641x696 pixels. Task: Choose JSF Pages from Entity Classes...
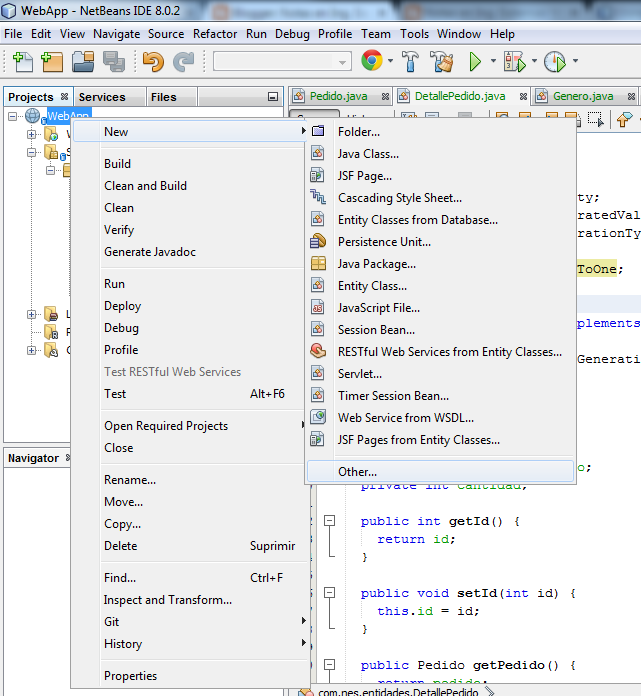pyautogui.click(x=440, y=440)
